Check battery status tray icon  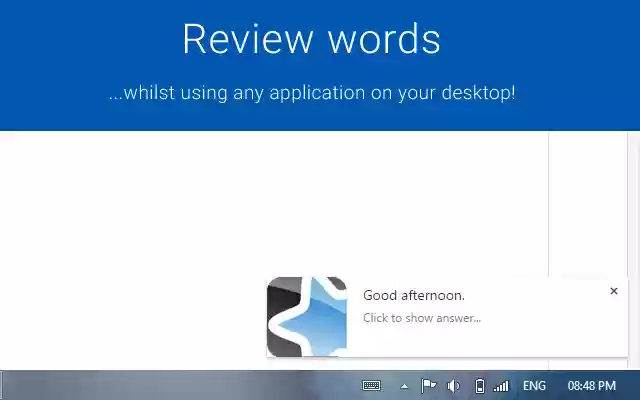tap(480, 385)
